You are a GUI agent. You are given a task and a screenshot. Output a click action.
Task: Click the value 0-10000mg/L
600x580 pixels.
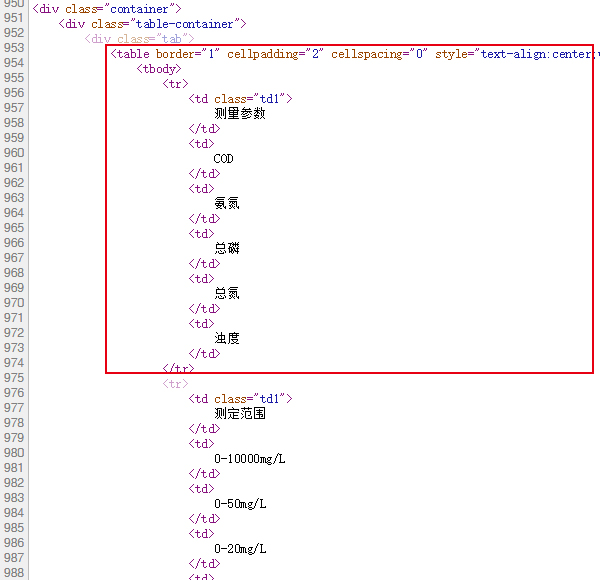[249, 459]
